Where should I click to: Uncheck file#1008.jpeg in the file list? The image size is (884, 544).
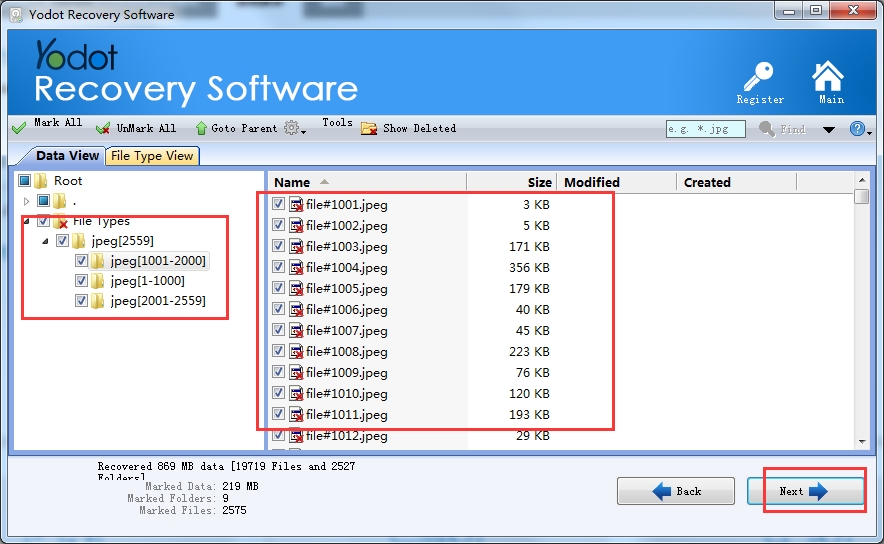click(279, 351)
